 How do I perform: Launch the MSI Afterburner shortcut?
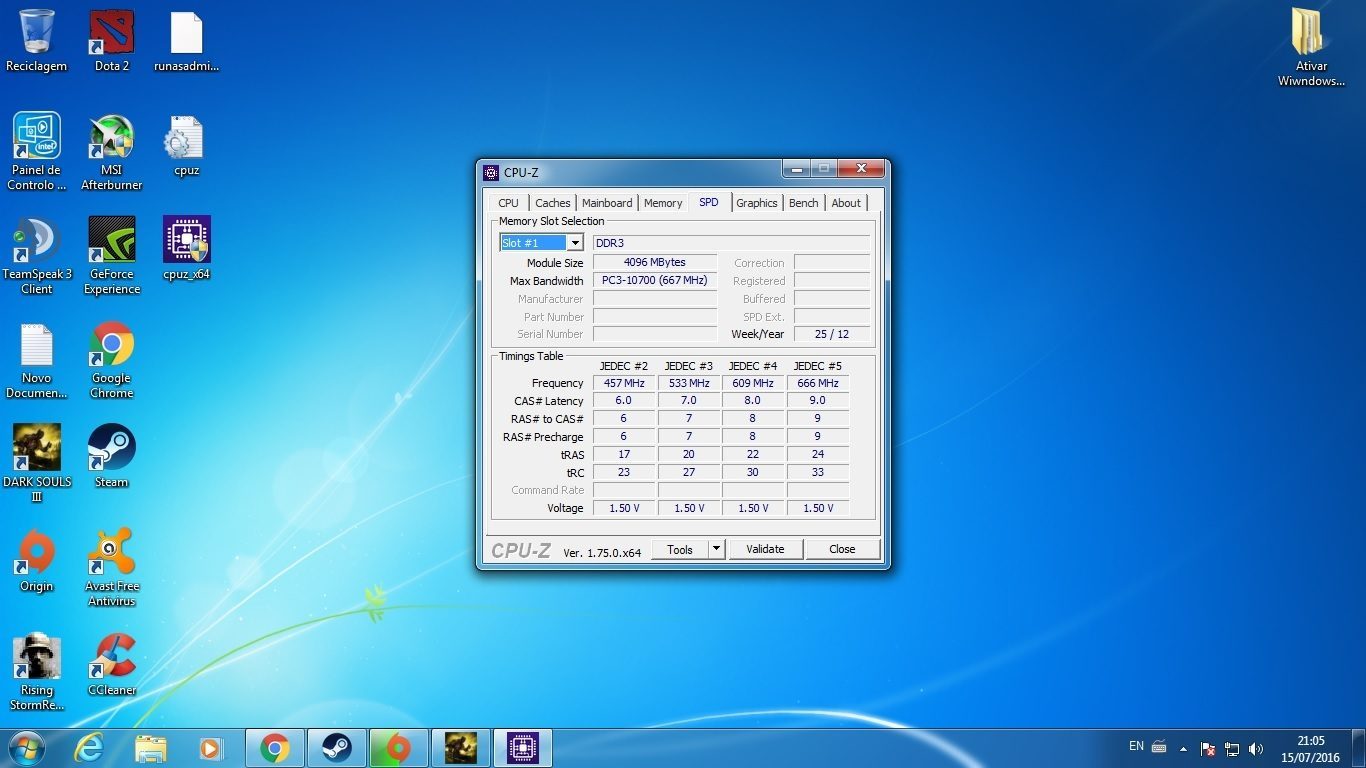(x=112, y=152)
